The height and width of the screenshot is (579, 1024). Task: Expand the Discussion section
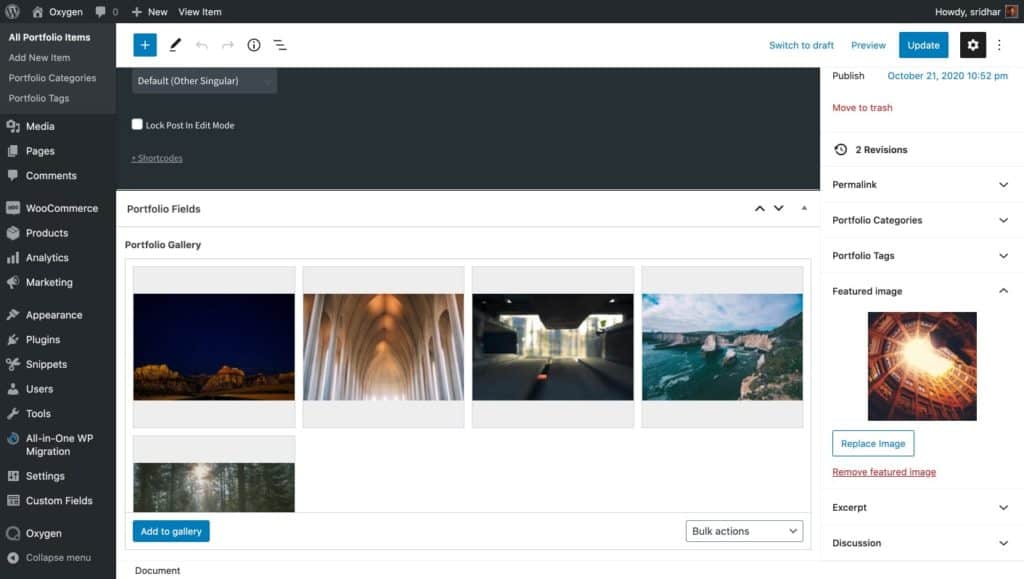tap(920, 543)
